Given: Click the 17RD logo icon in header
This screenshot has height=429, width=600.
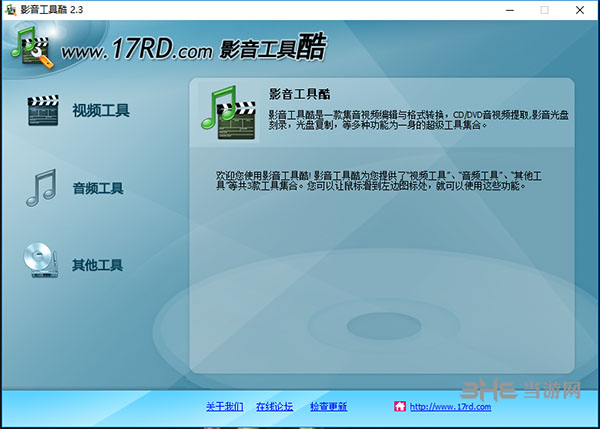Looking at the screenshot, I should tap(31, 47).
